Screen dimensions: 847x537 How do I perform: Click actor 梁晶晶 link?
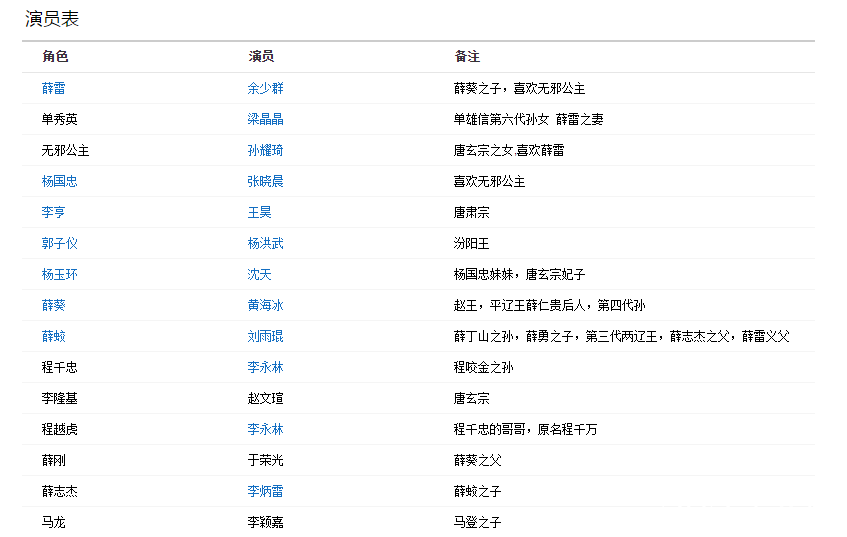coord(265,119)
